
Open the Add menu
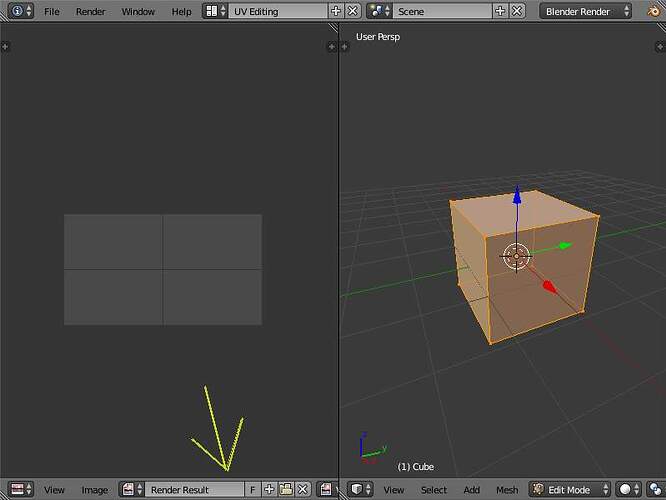[x=471, y=490]
